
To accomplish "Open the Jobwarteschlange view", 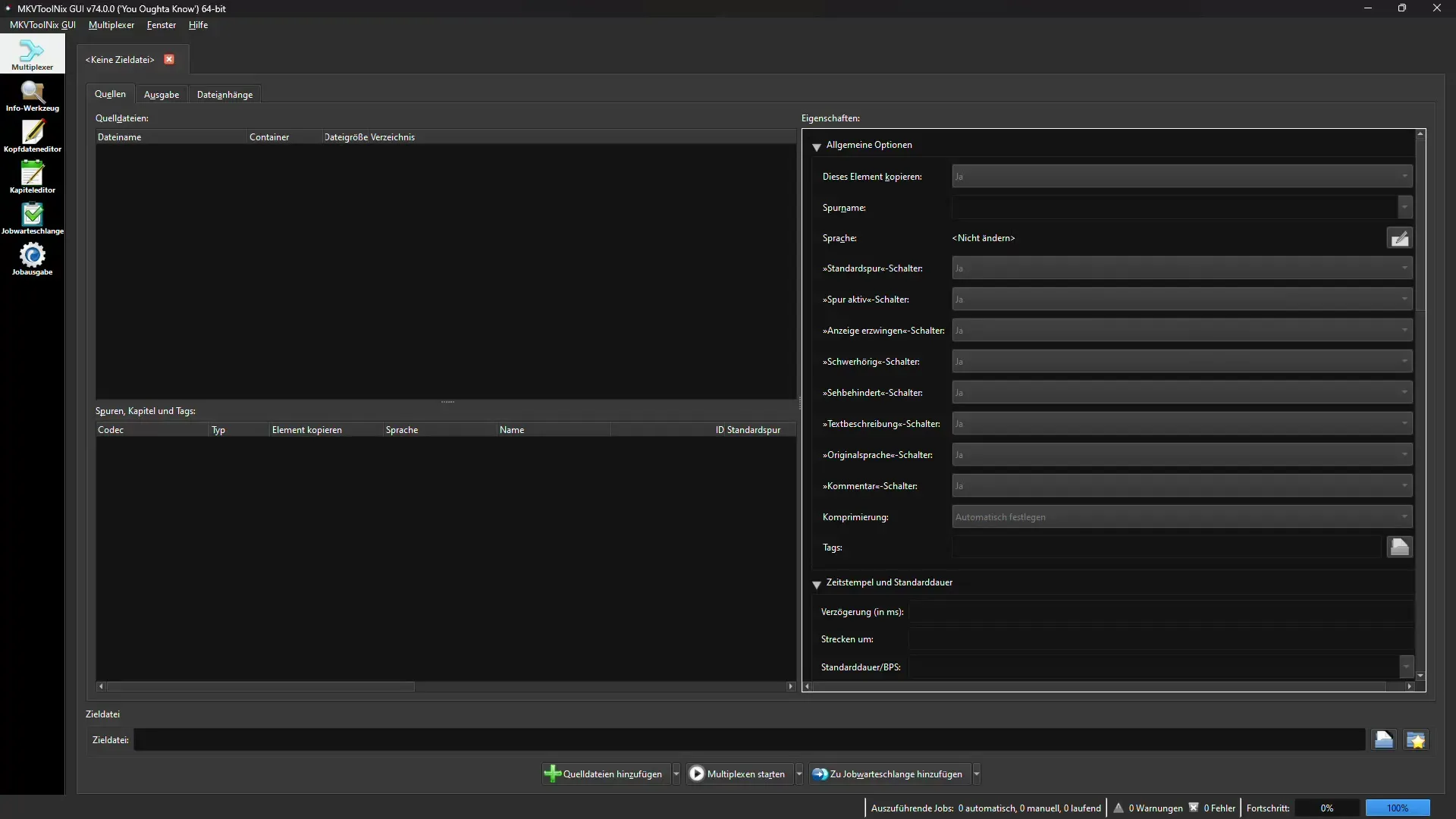I will pos(32,218).
